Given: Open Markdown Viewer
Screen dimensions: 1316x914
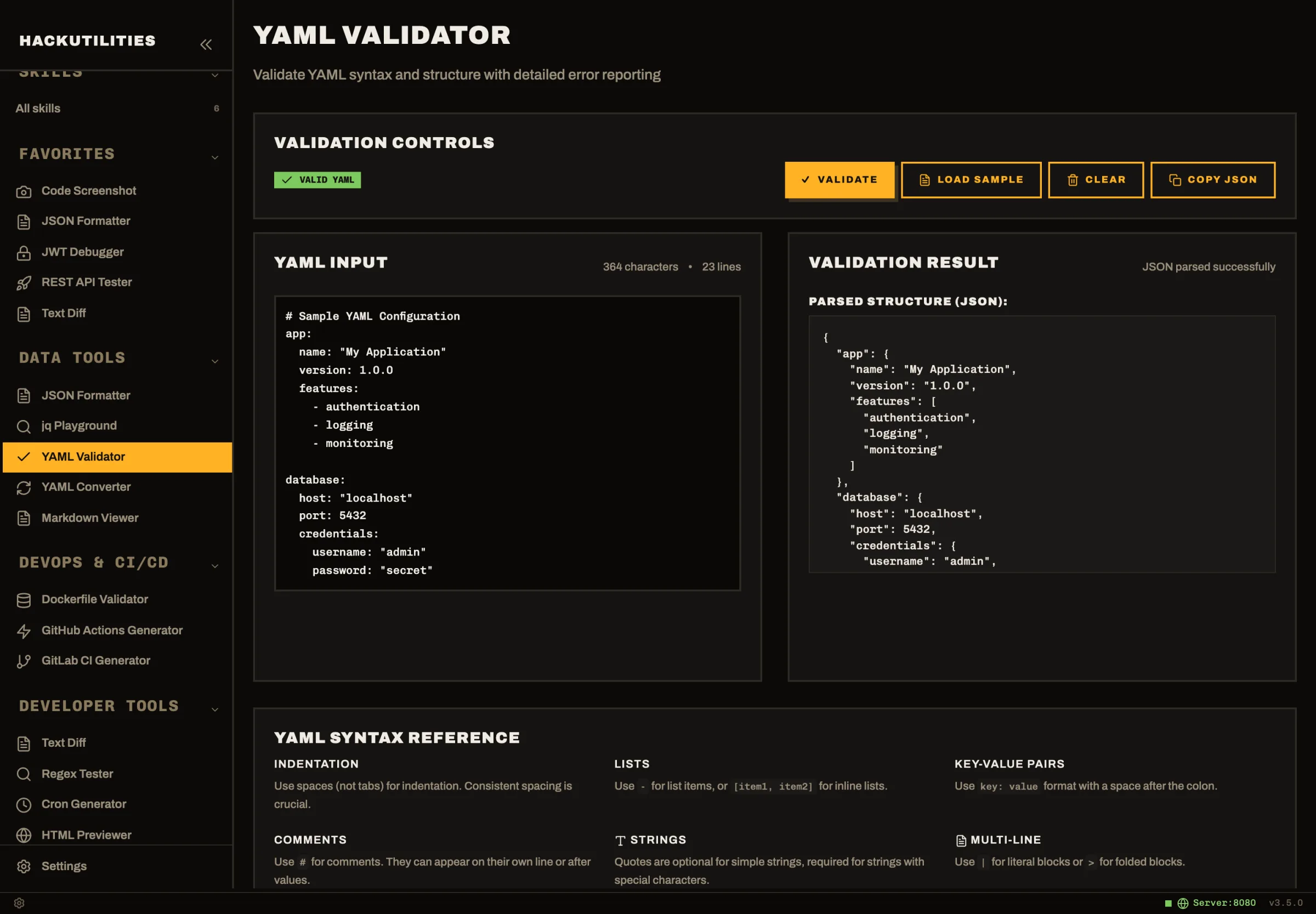Looking at the screenshot, I should click(116, 518).
